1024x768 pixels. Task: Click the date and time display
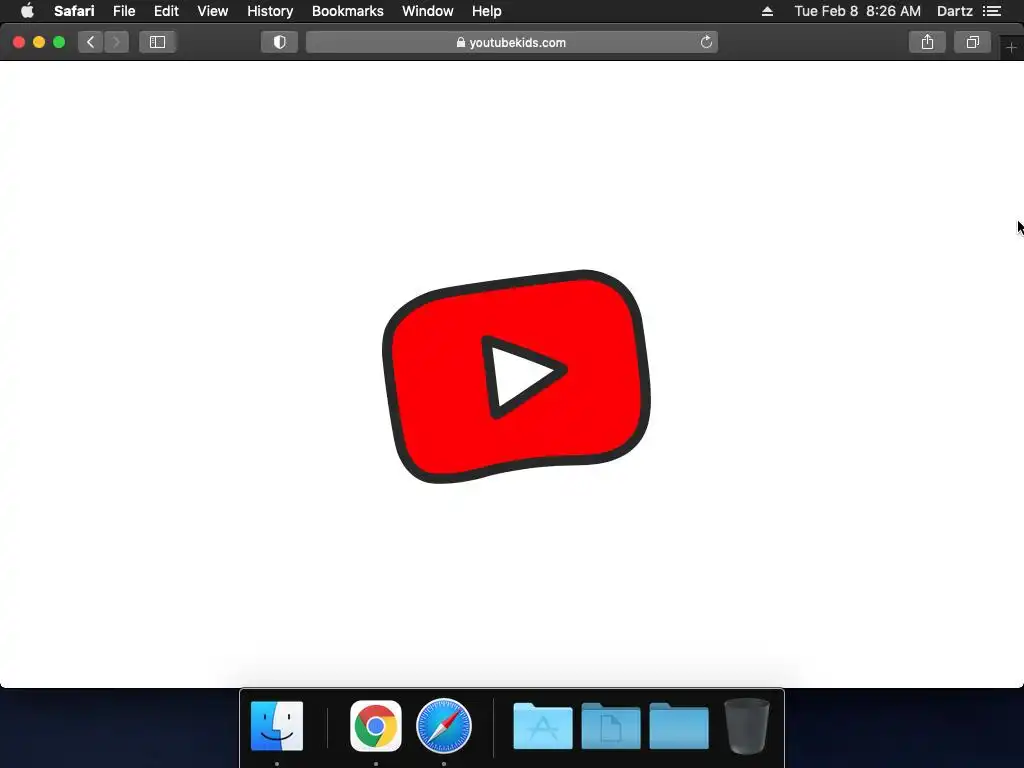(857, 11)
